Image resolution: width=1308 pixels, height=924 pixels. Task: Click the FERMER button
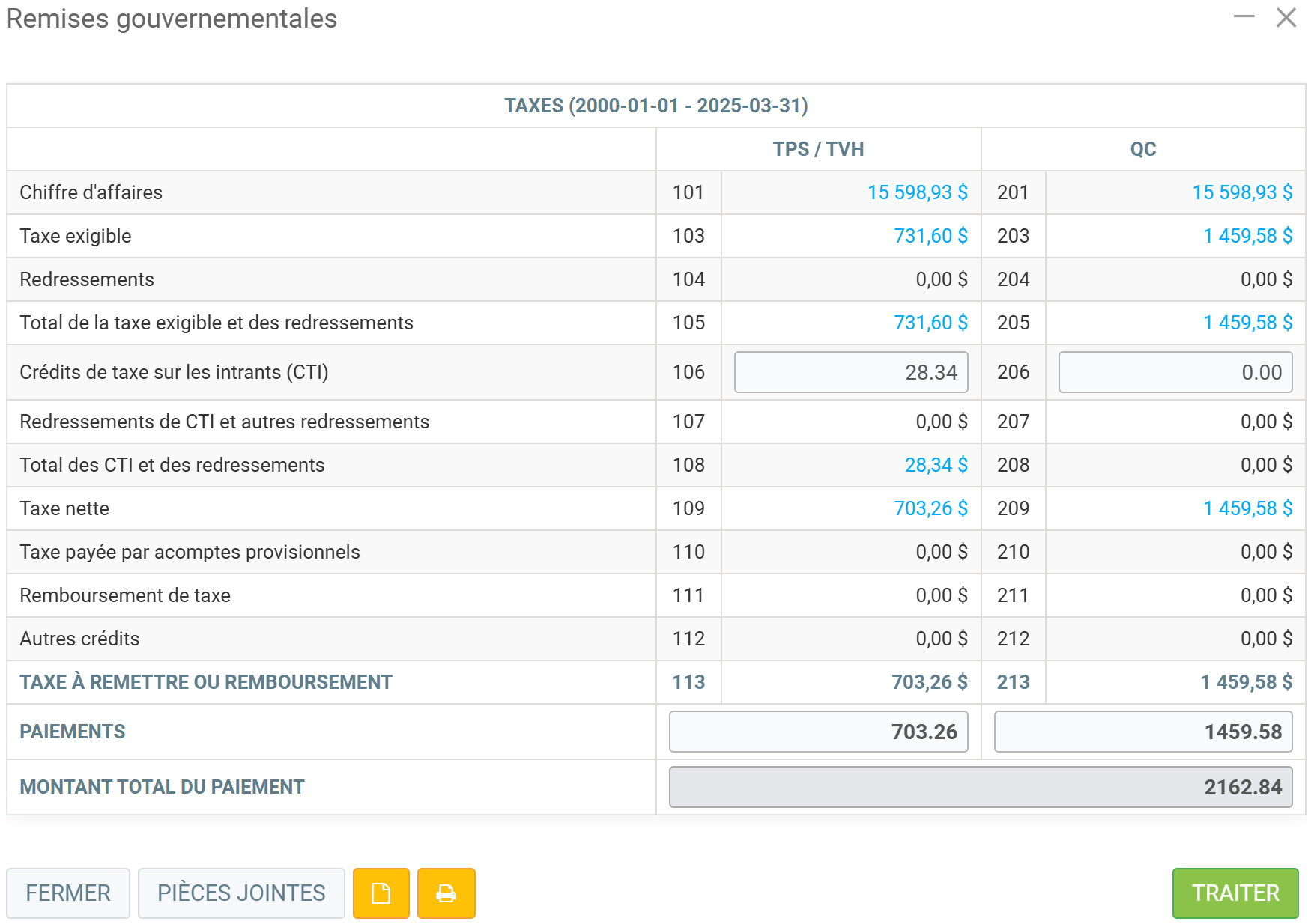(68, 893)
